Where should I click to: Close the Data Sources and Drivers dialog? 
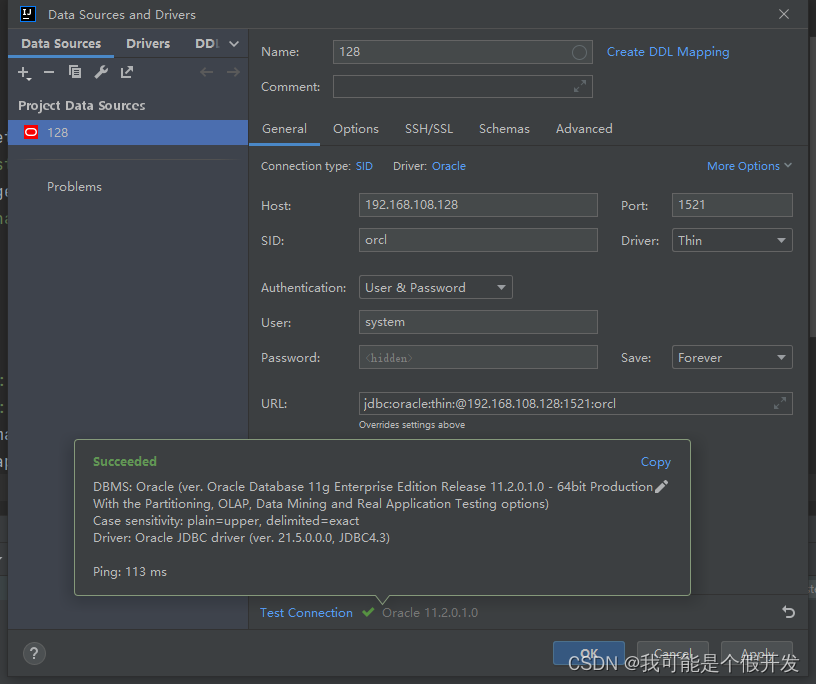point(784,14)
